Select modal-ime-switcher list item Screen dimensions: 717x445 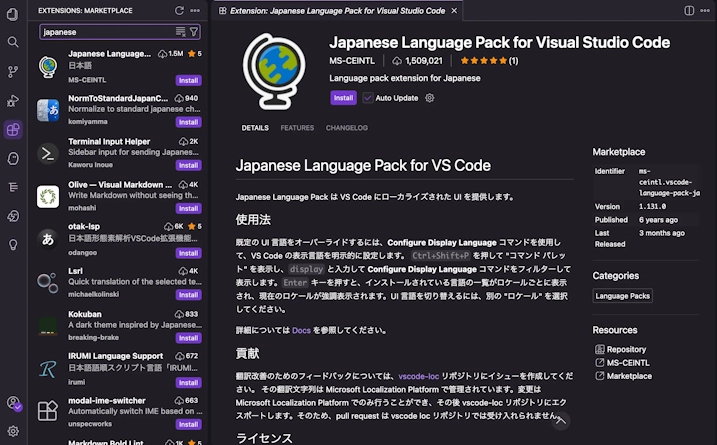(x=119, y=412)
